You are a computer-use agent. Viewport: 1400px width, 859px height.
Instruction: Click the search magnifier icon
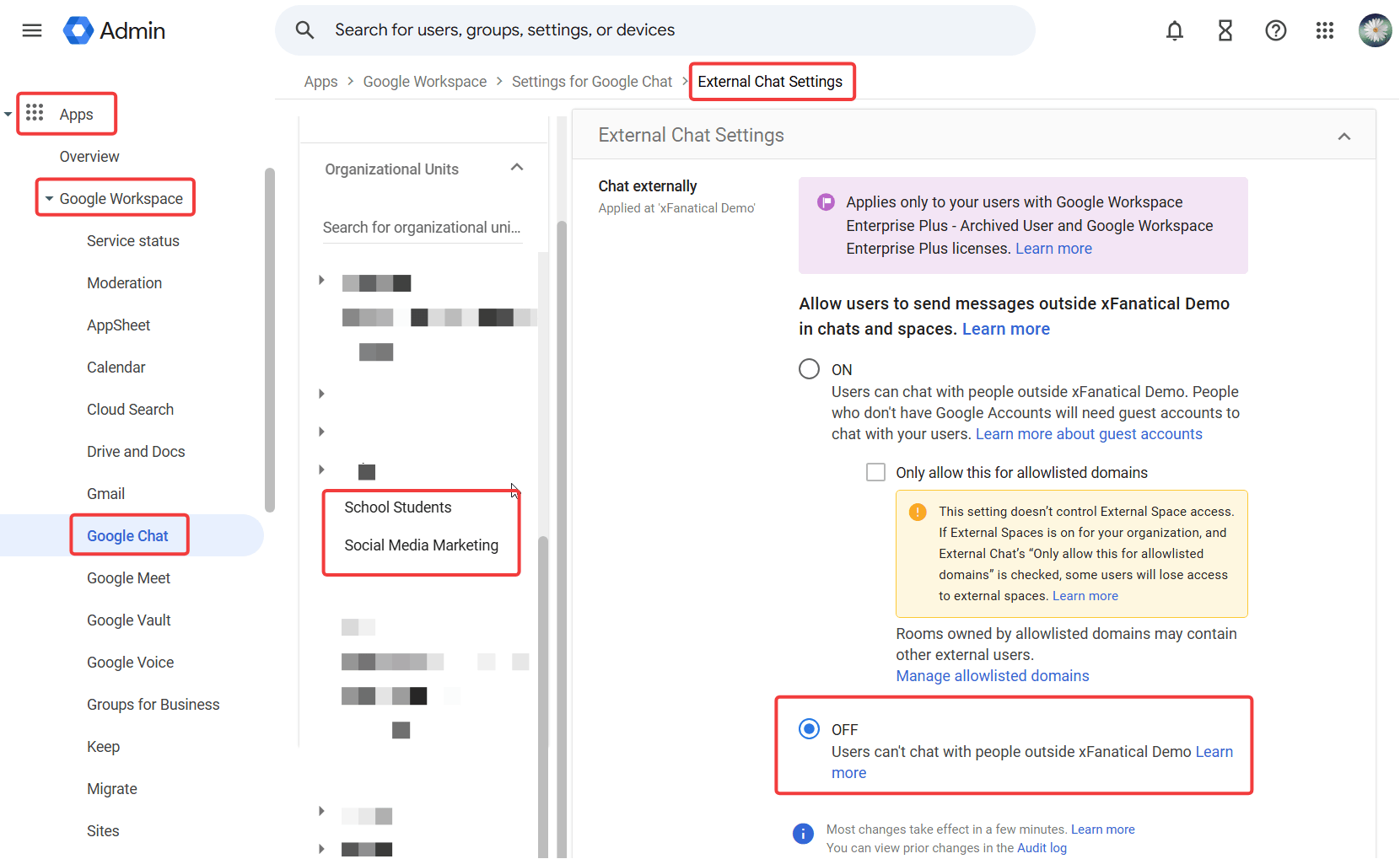click(304, 30)
